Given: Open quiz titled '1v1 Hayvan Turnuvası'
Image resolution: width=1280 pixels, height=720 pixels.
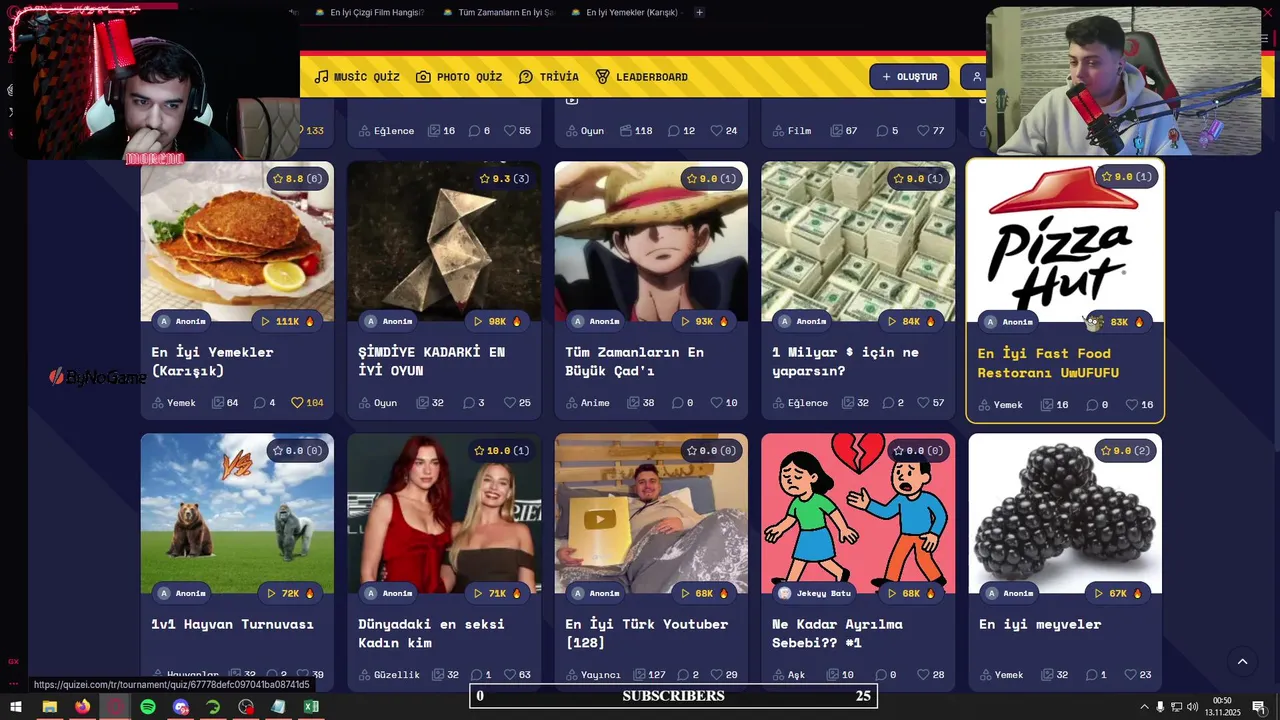Looking at the screenshot, I should (x=232, y=624).
